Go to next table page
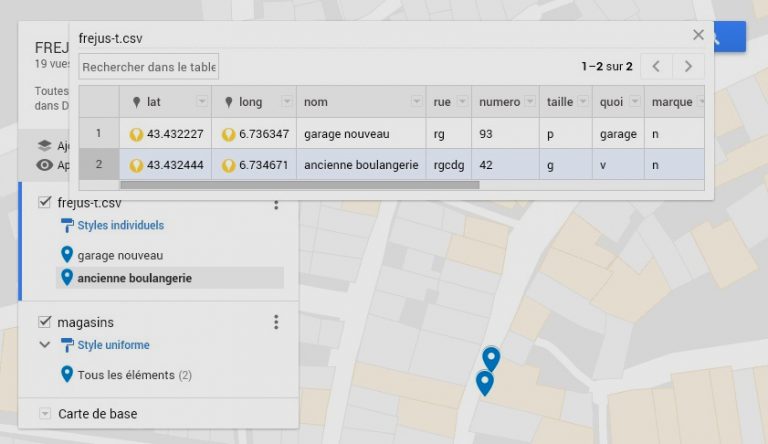 click(688, 66)
